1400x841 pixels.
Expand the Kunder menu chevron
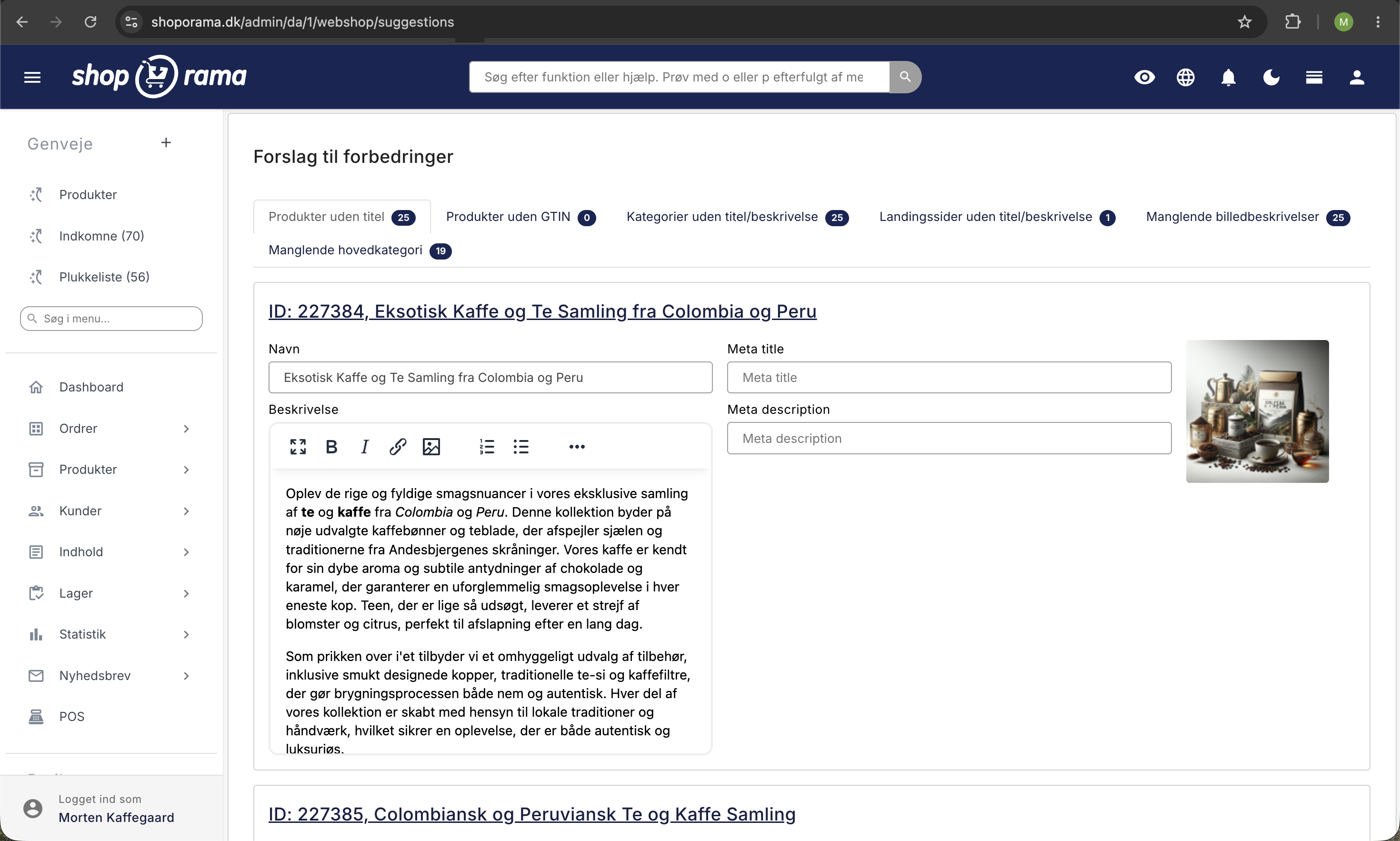tap(186, 511)
